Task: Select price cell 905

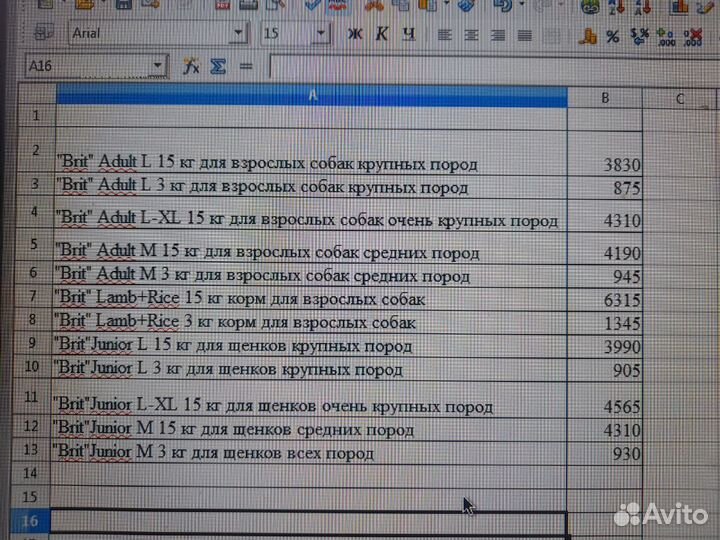Action: 604,370
